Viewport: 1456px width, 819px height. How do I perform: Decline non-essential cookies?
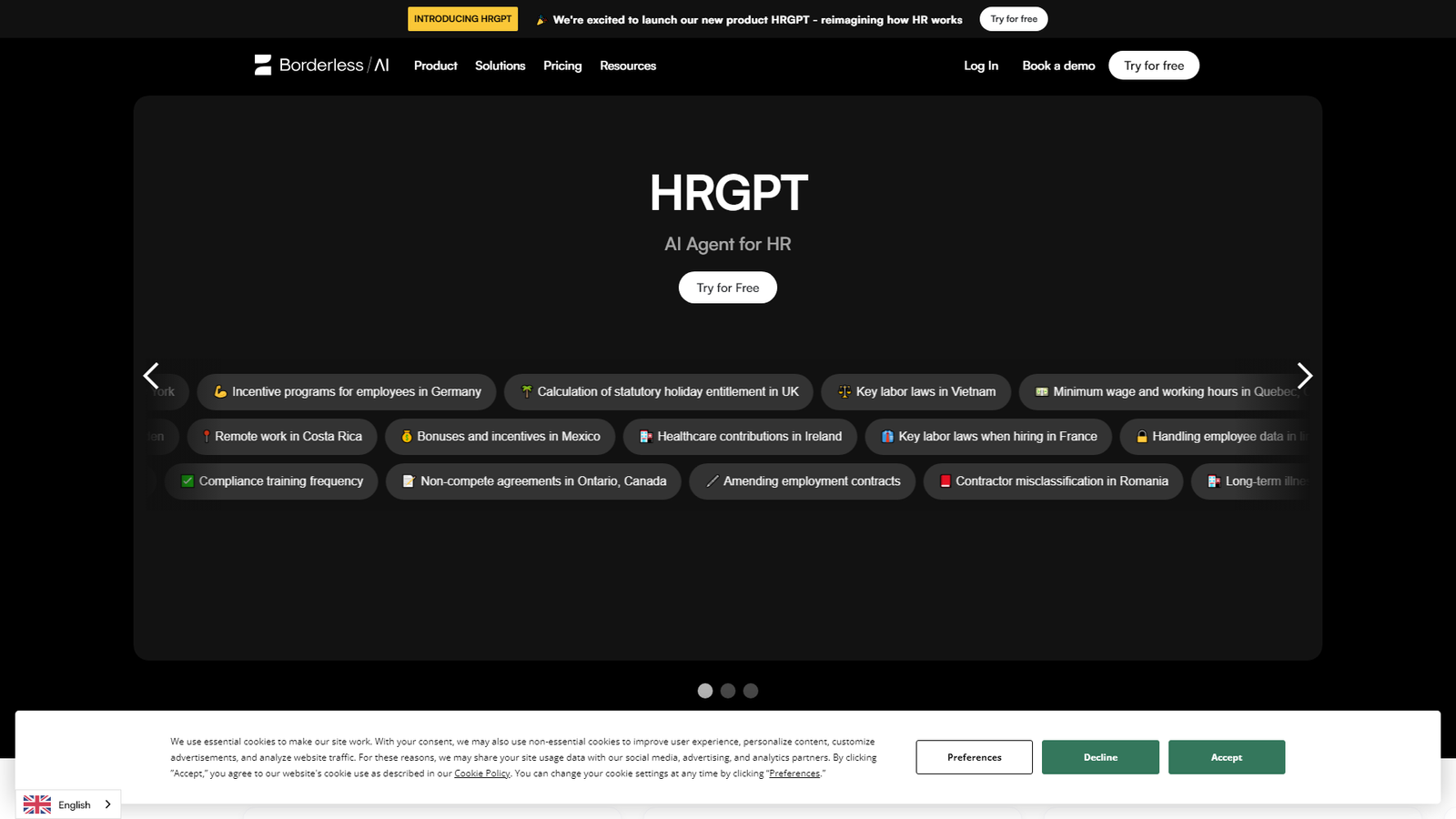pos(1100,757)
